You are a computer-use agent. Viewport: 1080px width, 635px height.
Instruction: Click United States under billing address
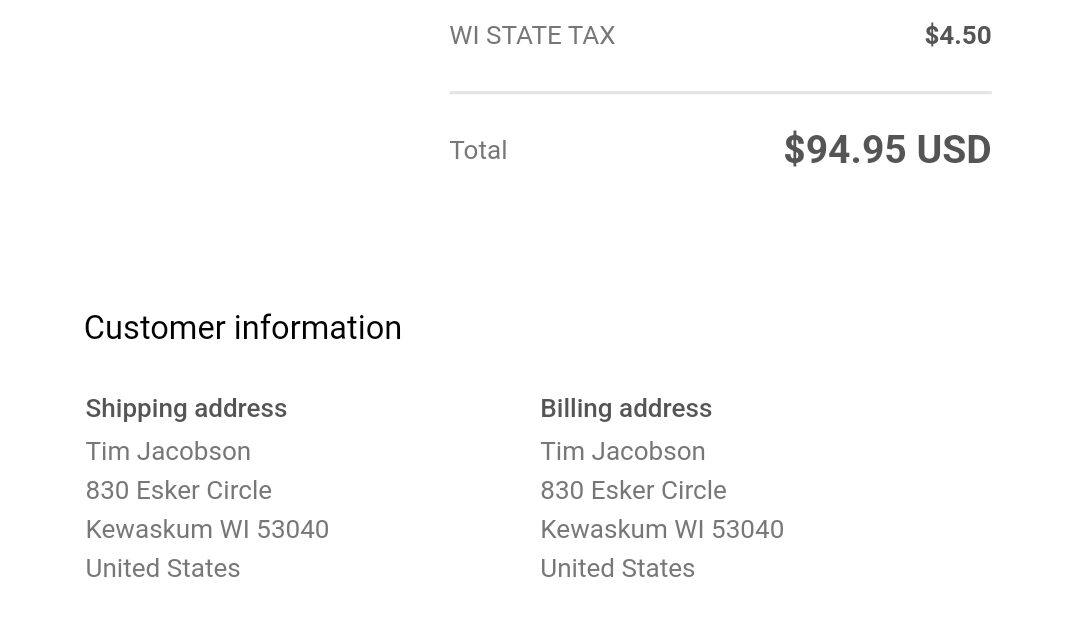pyautogui.click(x=617, y=568)
